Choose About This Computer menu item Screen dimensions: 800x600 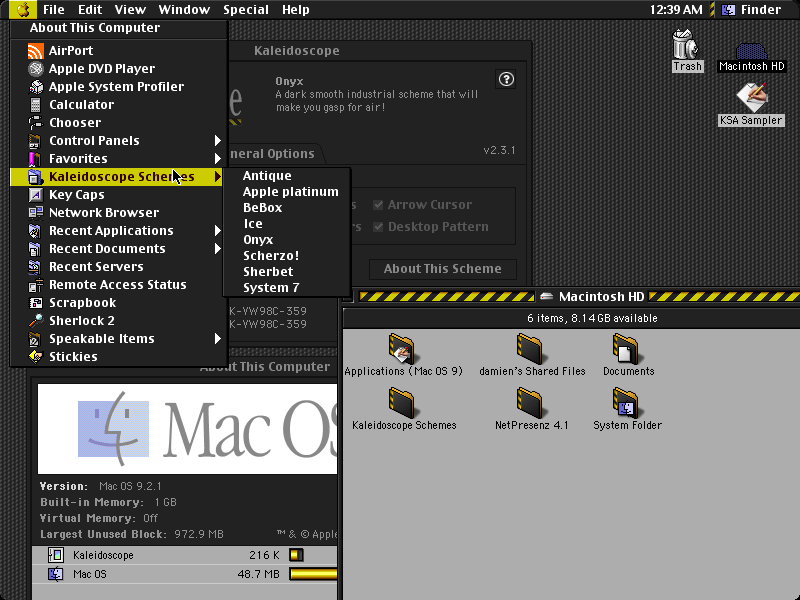click(x=118, y=28)
